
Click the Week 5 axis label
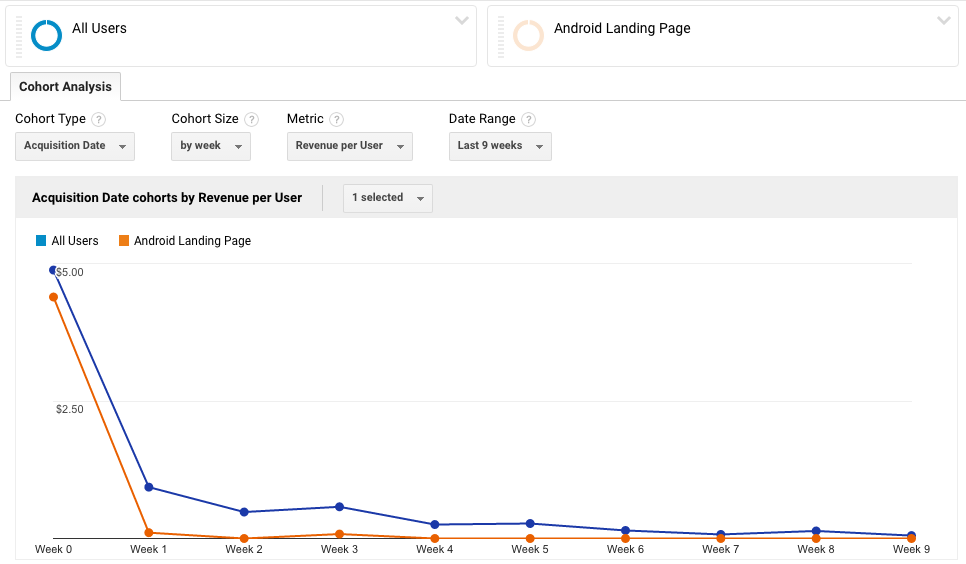click(530, 549)
